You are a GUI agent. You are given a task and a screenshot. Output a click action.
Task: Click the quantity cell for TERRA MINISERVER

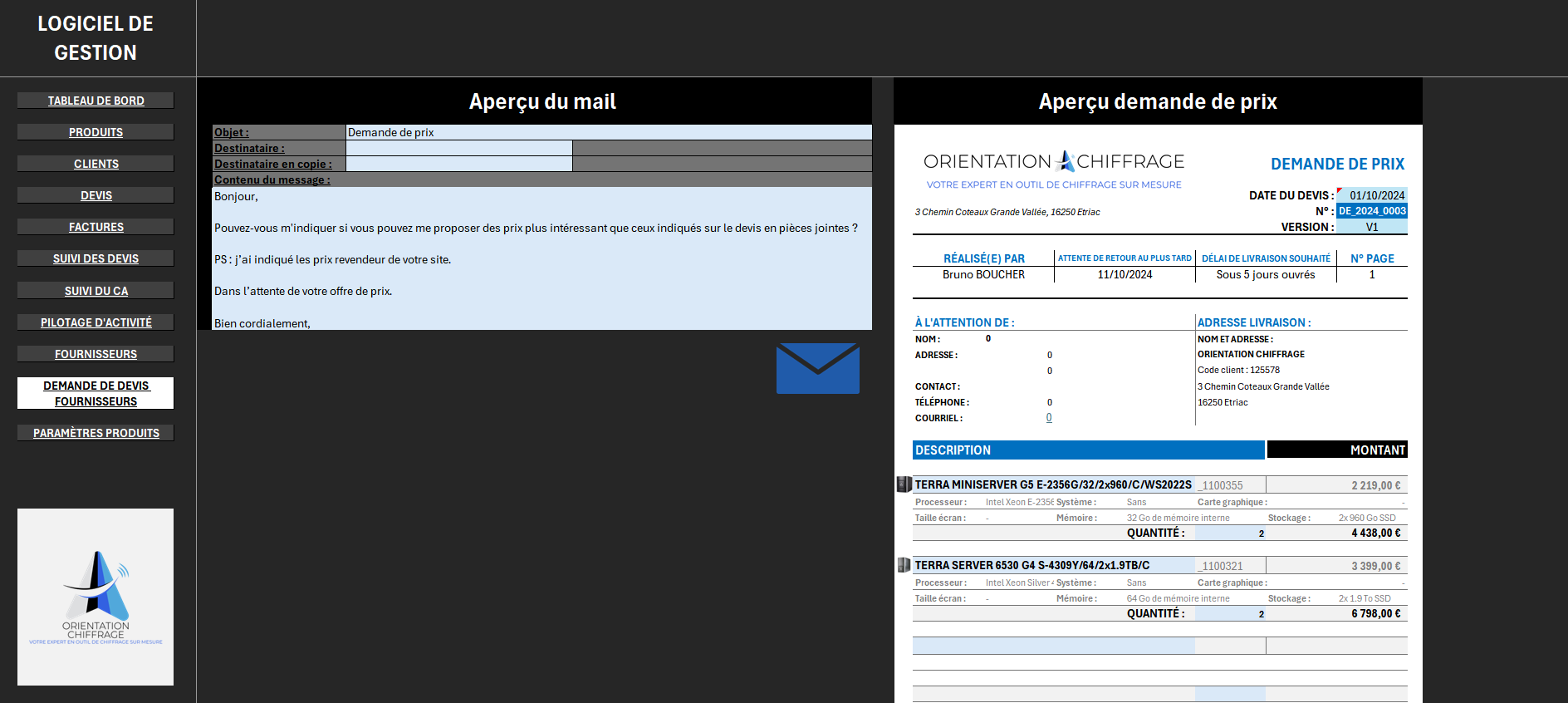[x=1230, y=533]
